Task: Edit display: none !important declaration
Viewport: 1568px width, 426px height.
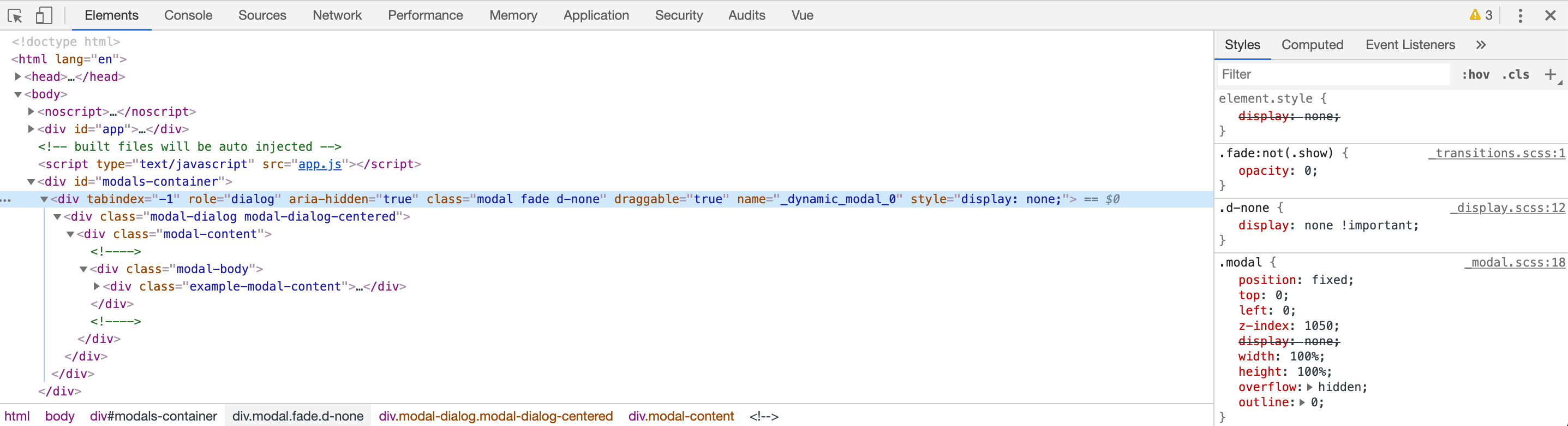Action: point(1328,226)
